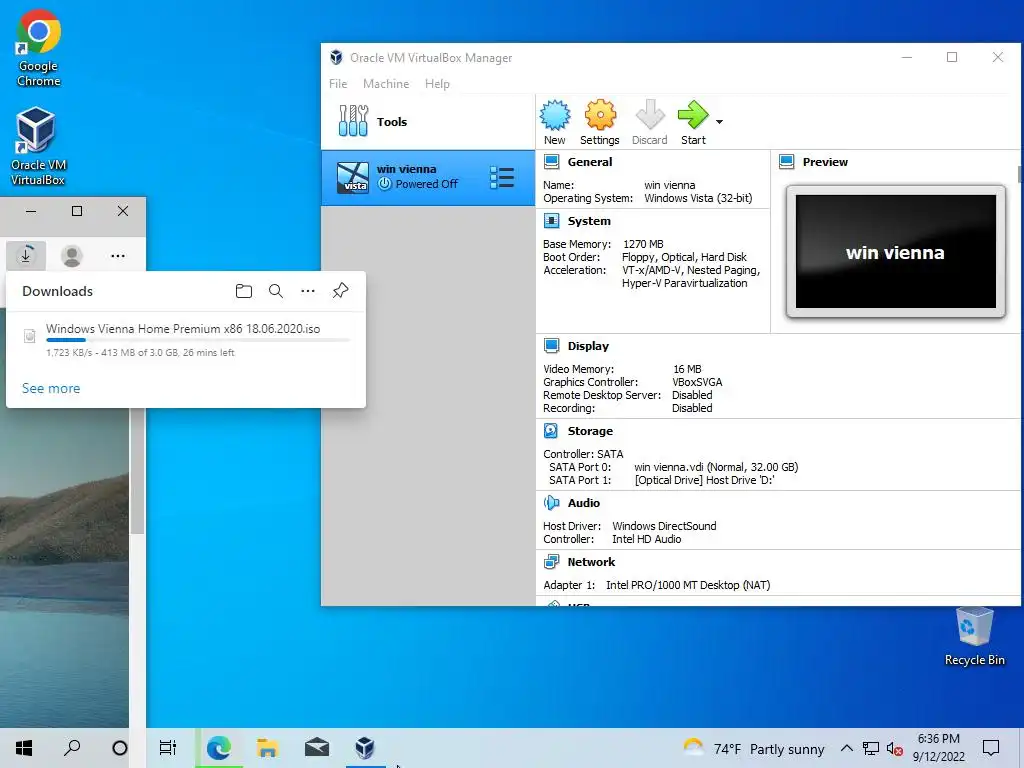Viewport: 1024px width, 768px height.
Task: Open the Machine menu
Action: pyautogui.click(x=386, y=84)
